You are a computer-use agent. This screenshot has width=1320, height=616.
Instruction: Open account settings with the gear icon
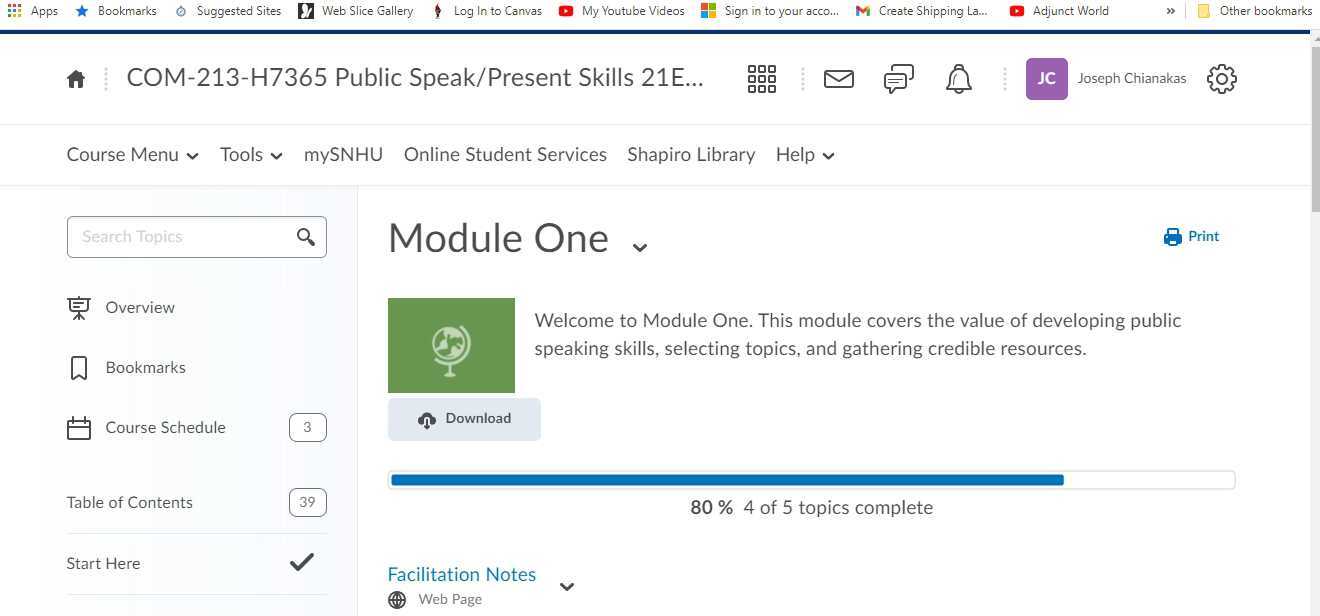coord(1221,78)
